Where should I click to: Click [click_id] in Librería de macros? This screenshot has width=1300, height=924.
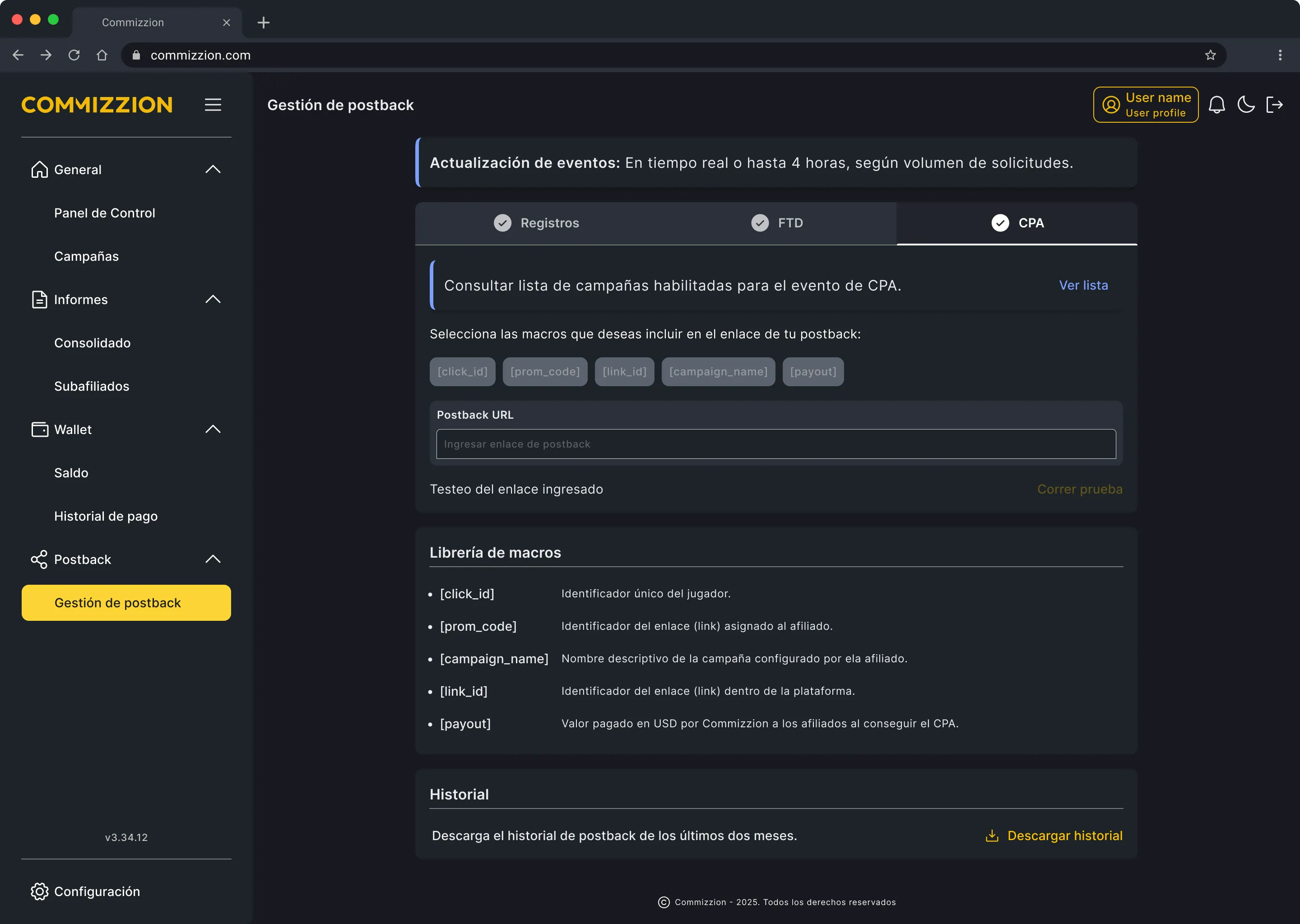tap(467, 593)
